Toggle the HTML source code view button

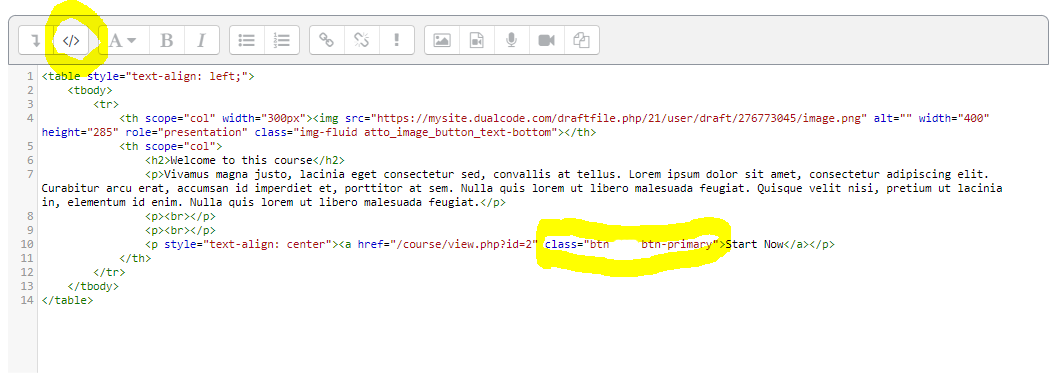[x=71, y=40]
